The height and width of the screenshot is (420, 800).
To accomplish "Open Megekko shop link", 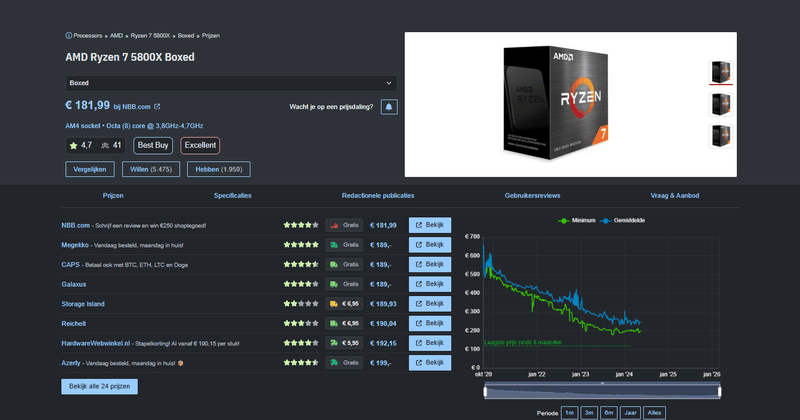I will [75, 245].
